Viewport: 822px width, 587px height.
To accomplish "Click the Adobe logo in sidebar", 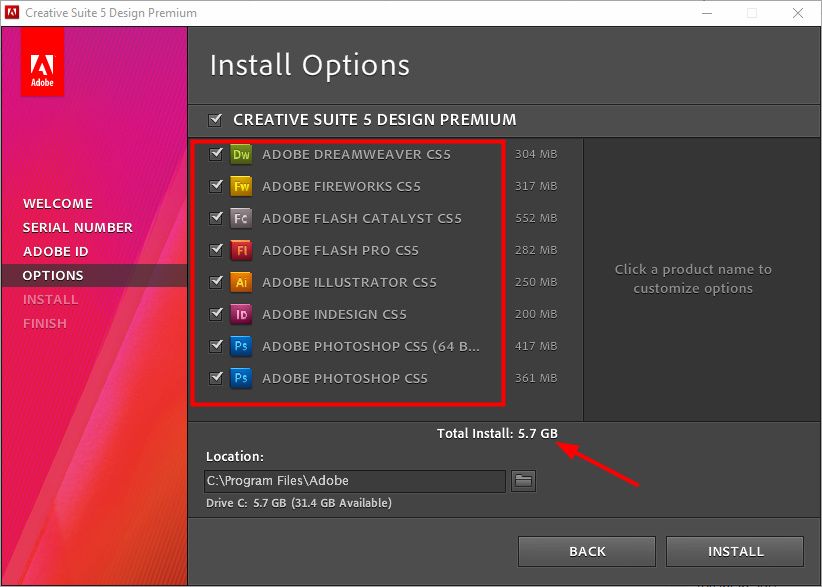I will point(42,62).
